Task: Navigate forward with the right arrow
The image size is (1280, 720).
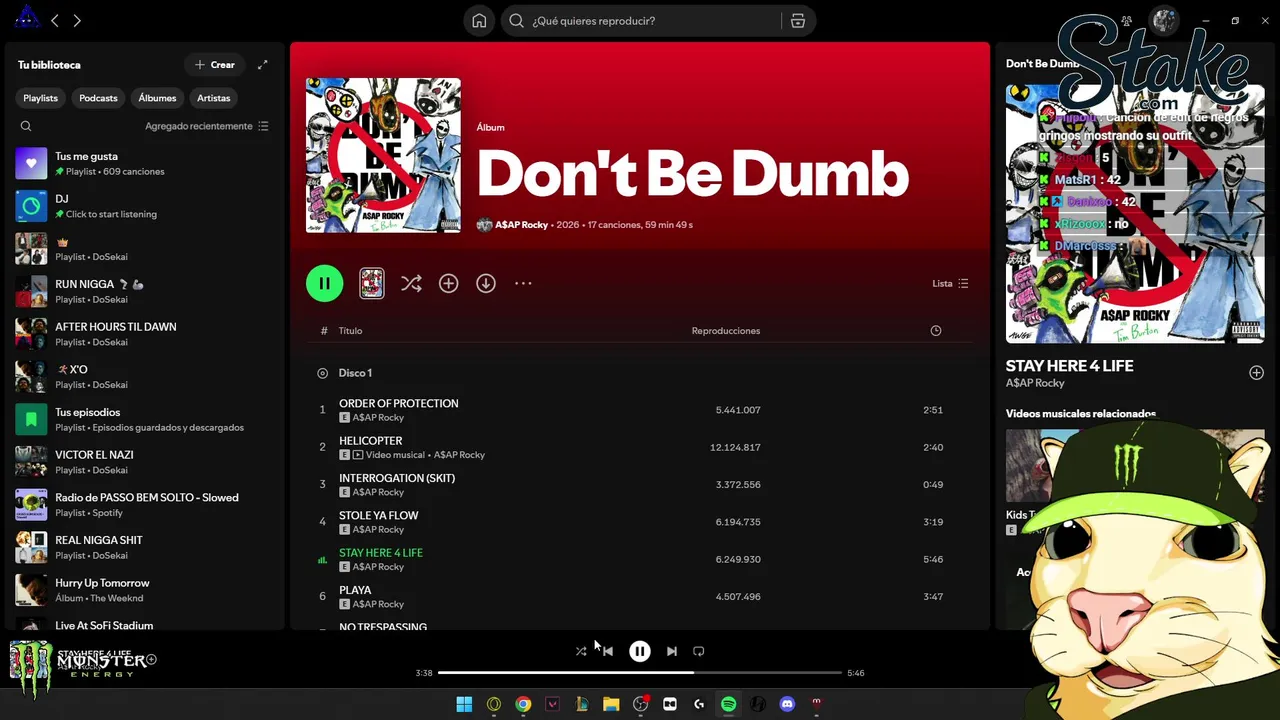Action: tap(77, 20)
